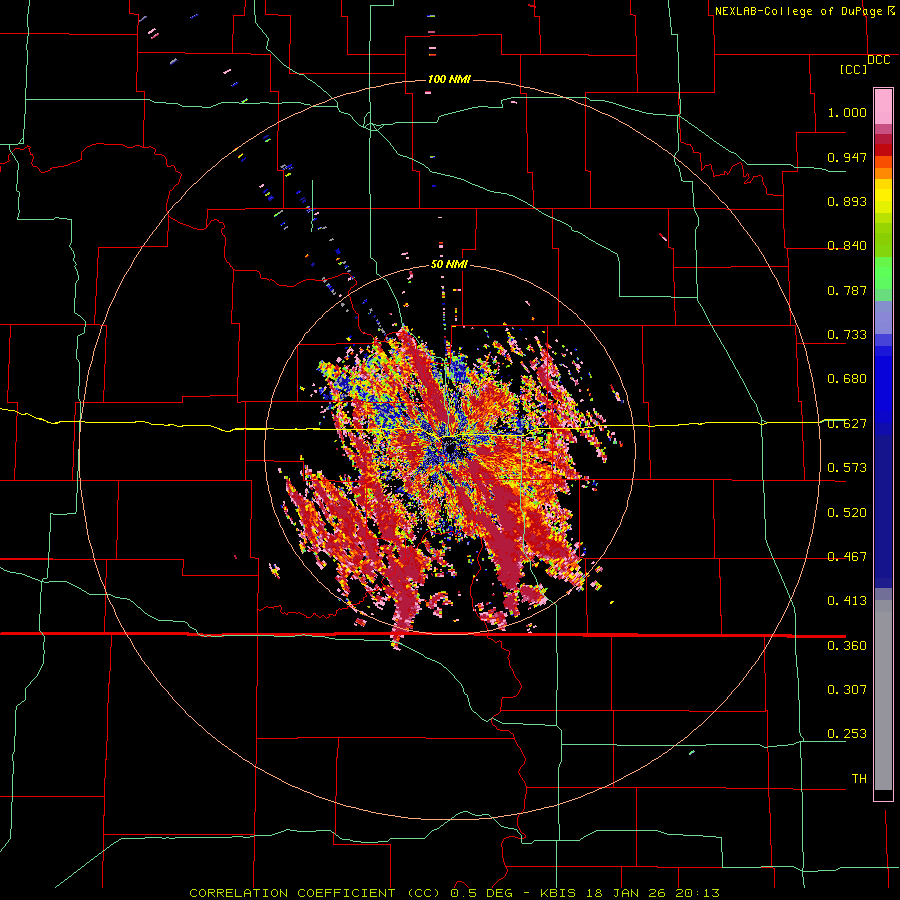Select the 0.307 color scale value

click(x=847, y=689)
